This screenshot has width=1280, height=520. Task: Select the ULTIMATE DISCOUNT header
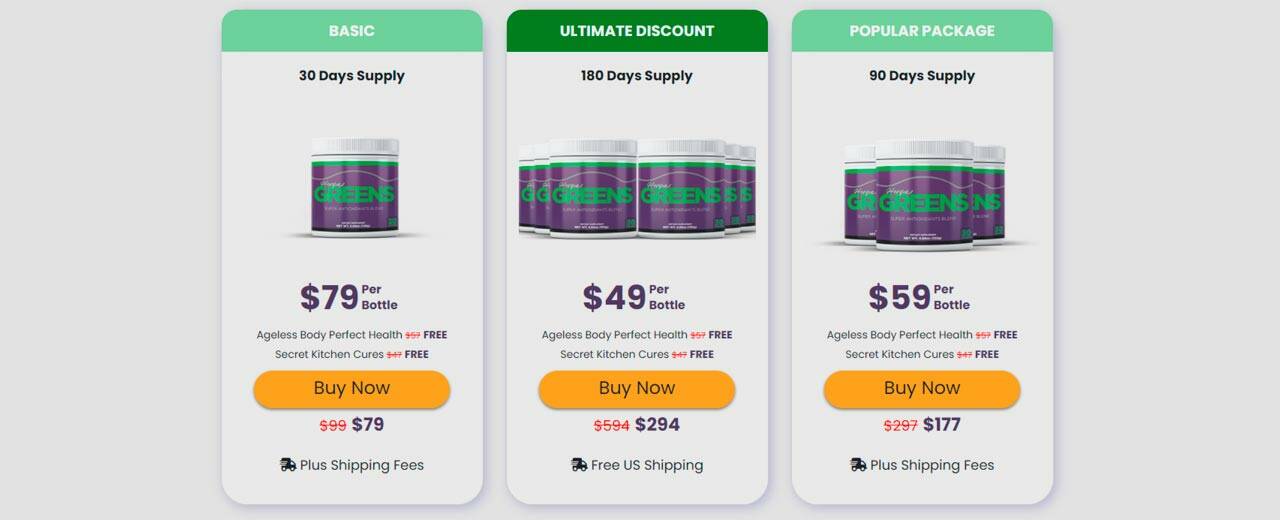[637, 31]
